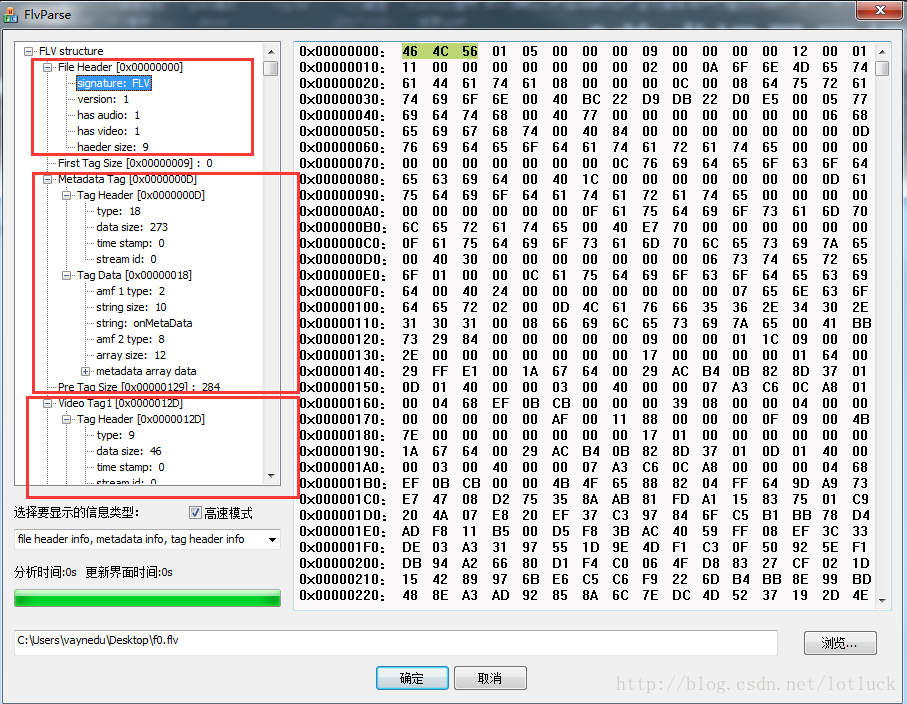Select the 'type: 9' tree item
Image resolution: width=907 pixels, height=704 pixels.
116,435
